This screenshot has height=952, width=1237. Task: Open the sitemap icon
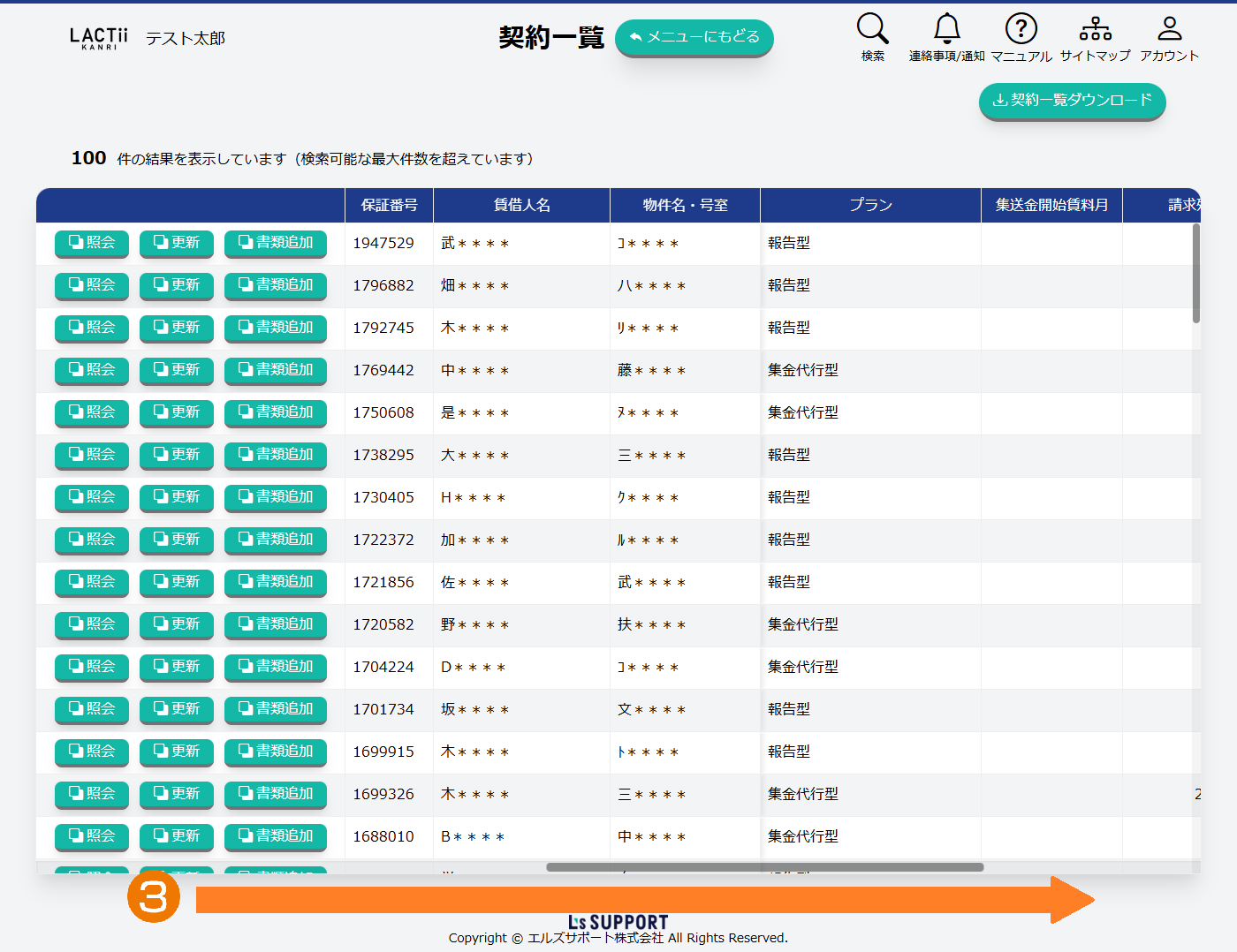pos(1095,29)
